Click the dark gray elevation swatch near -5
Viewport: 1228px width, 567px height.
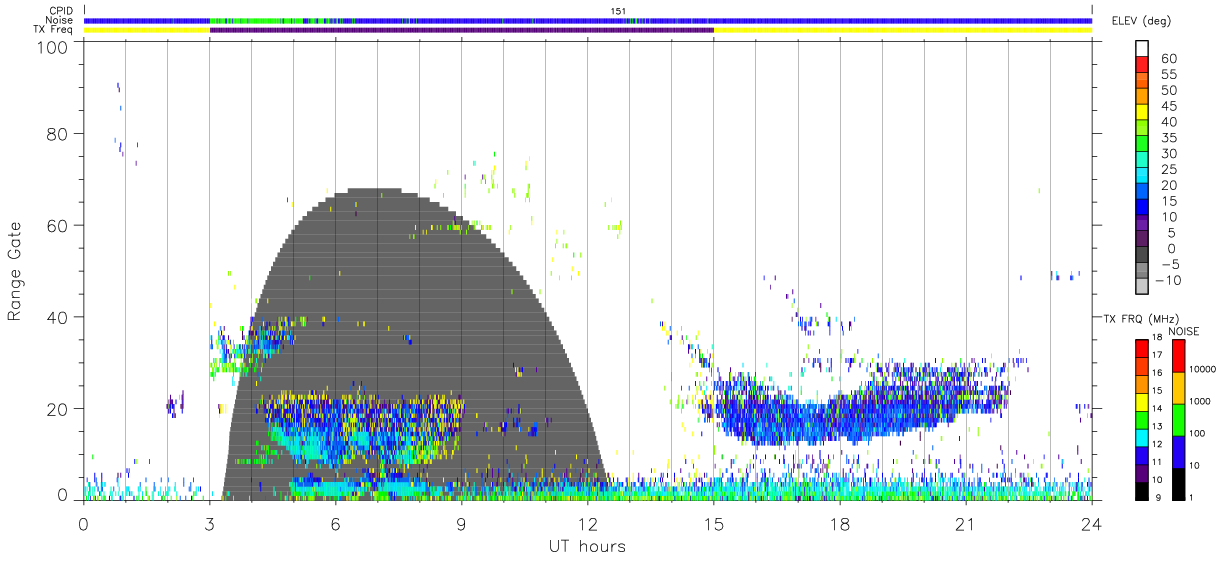coord(1143,254)
